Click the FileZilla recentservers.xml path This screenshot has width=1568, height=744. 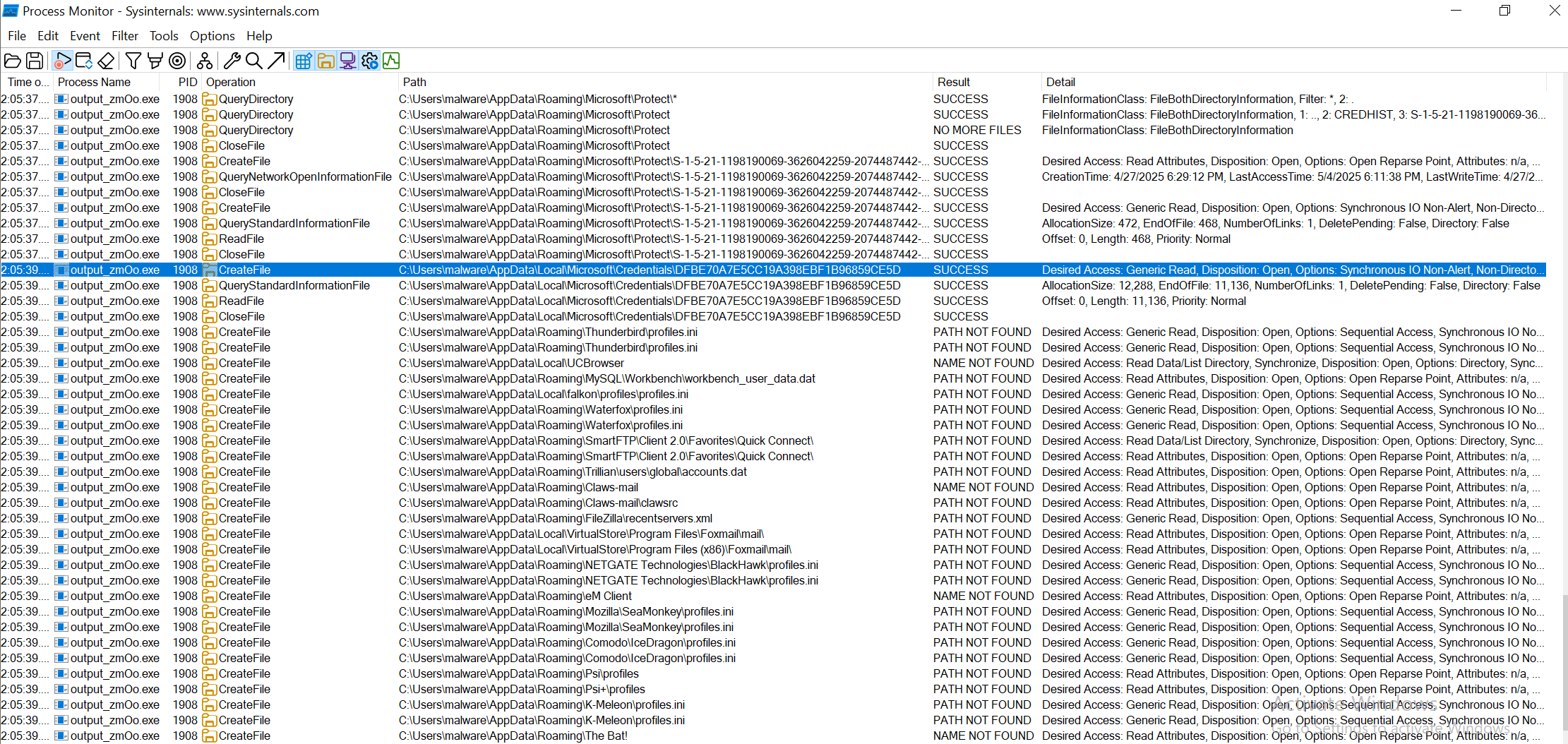click(x=556, y=518)
